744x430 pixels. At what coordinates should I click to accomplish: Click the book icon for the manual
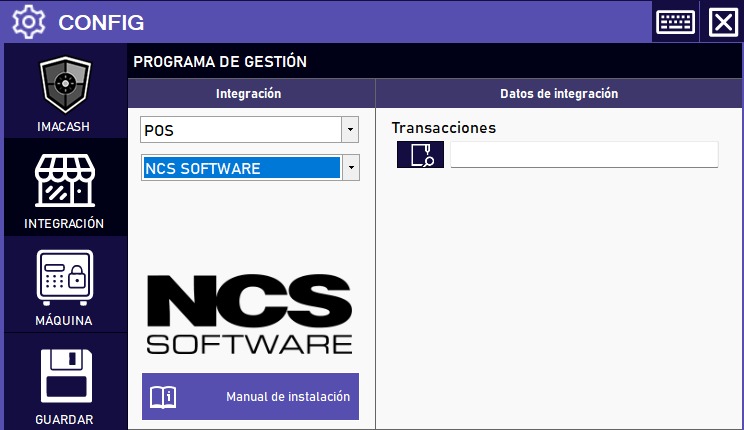163,397
